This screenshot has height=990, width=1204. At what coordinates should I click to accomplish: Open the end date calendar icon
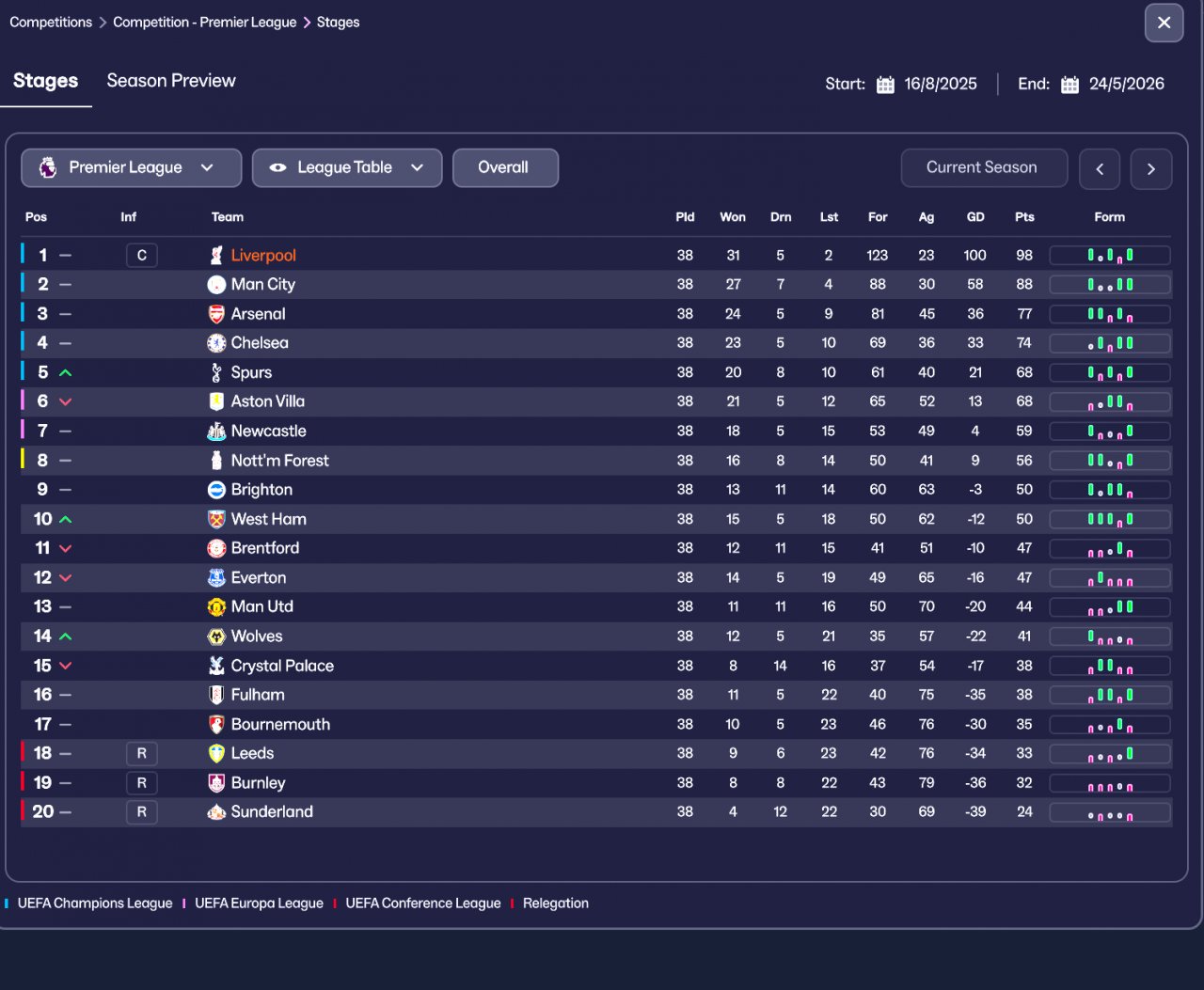coord(1069,85)
